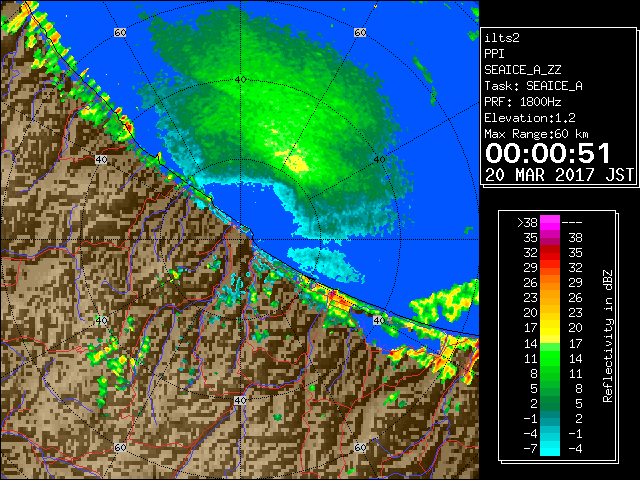This screenshot has width=640, height=480.
Task: Pick the cyan -7 to -4 dBZ swatch
Action: click(550, 449)
